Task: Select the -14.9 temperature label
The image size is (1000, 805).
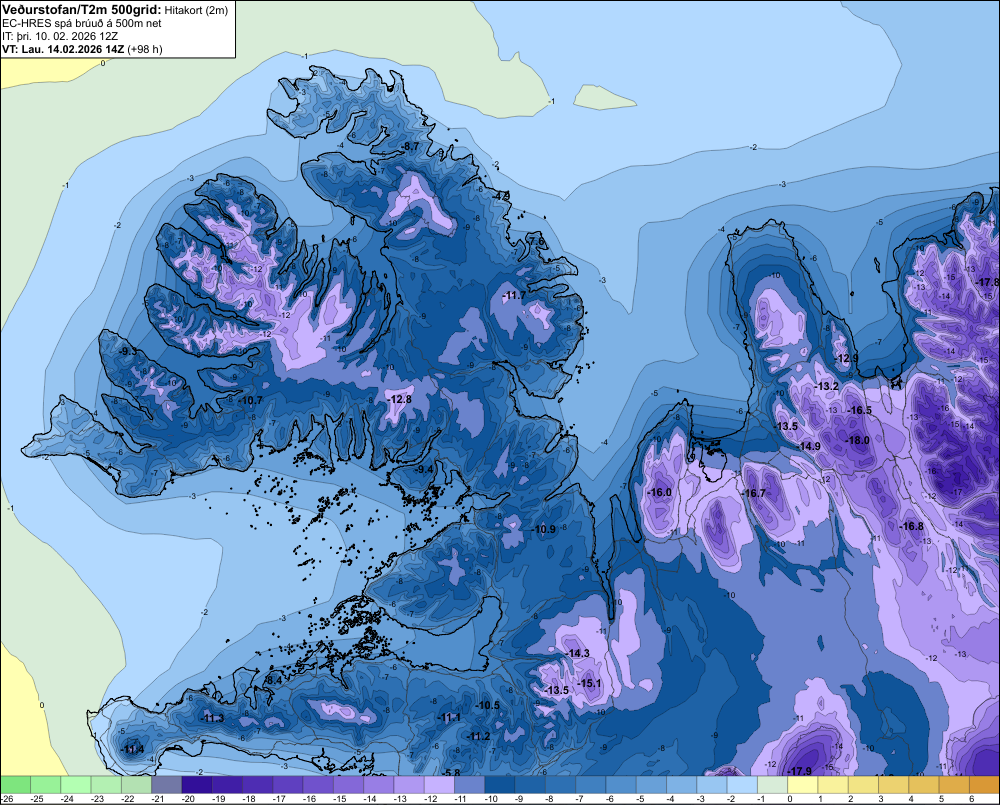Action: point(809,447)
